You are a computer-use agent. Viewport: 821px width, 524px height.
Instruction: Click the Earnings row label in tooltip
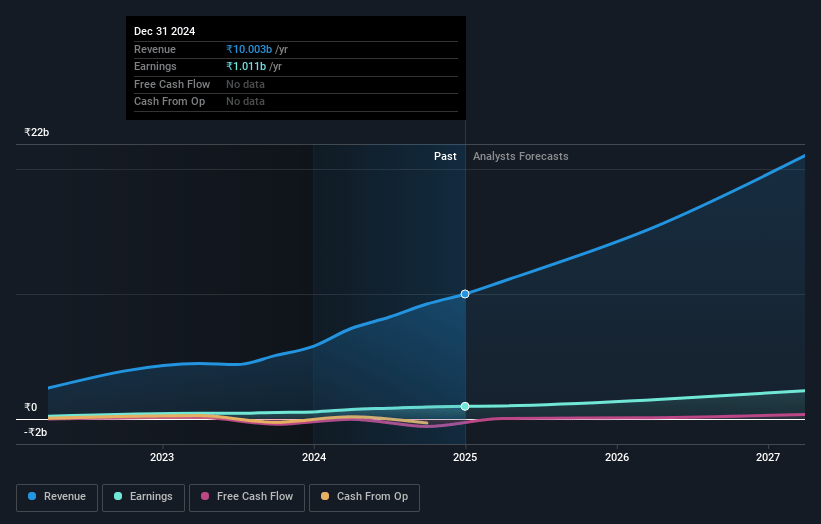click(155, 66)
